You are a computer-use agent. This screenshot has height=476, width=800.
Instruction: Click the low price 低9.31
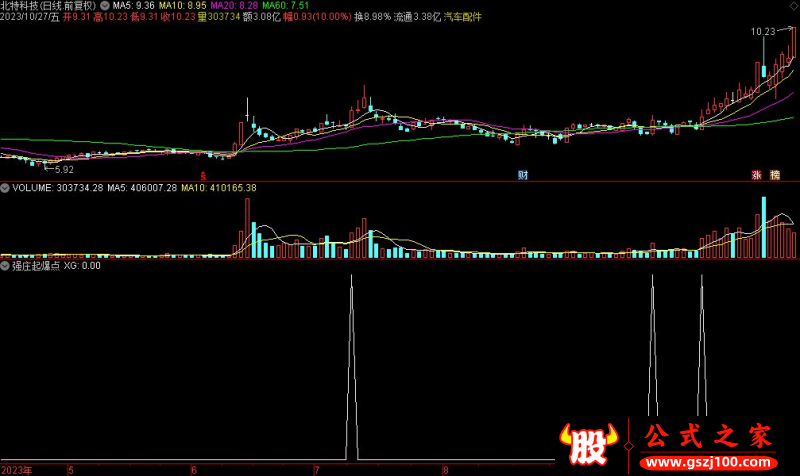pyautogui.click(x=144, y=17)
